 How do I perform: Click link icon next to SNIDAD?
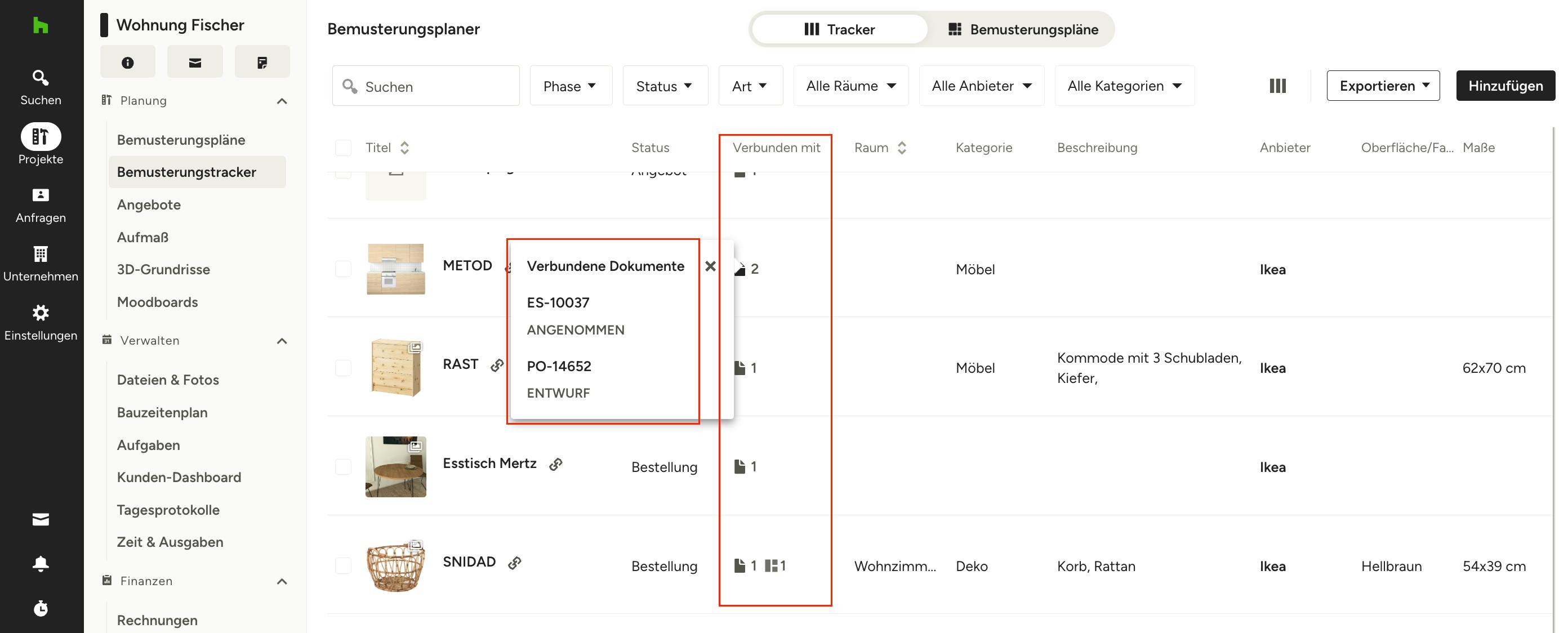coord(515,563)
